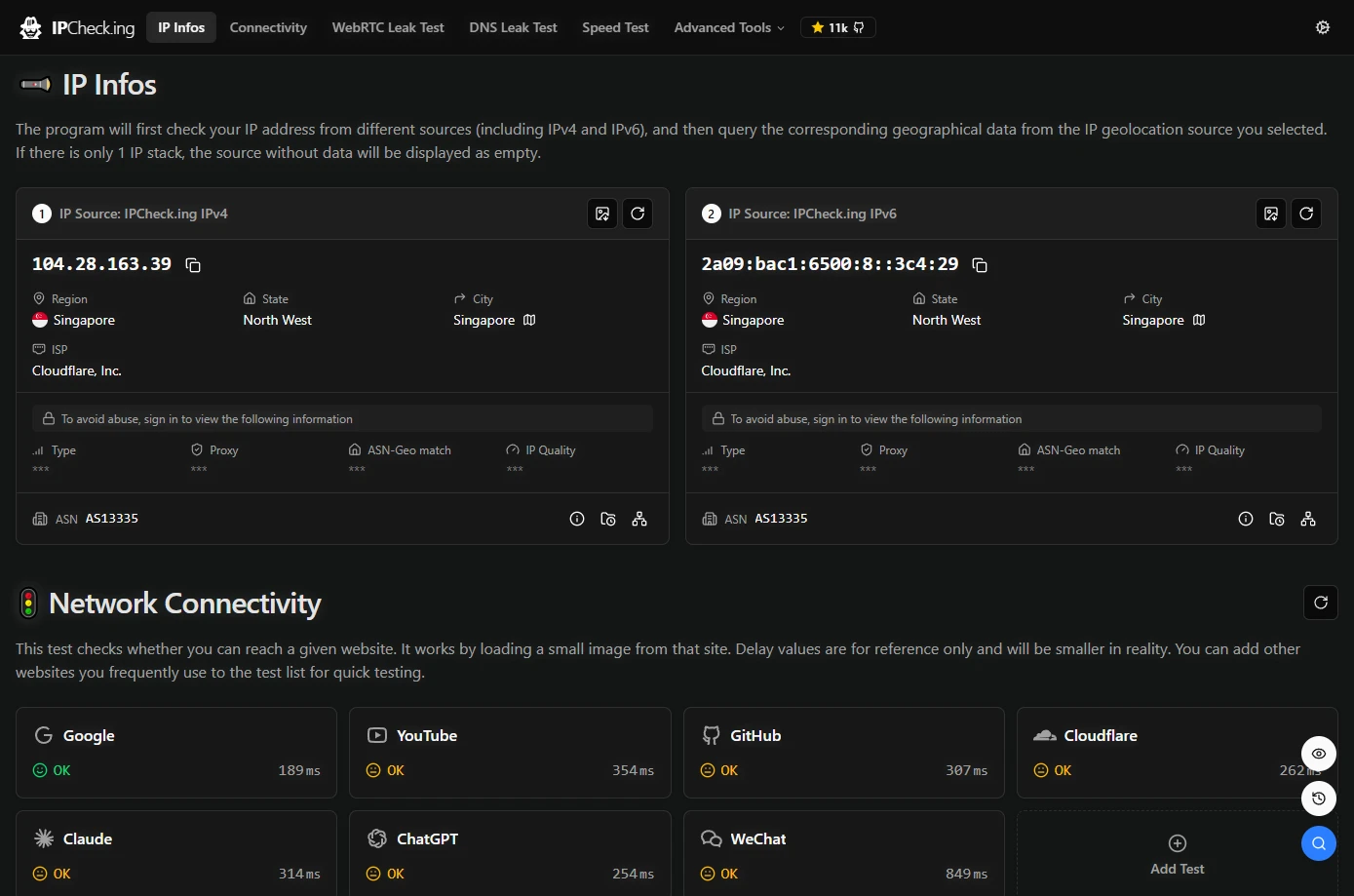Open the Connectivity tab
This screenshot has width=1354, height=896.
point(268,27)
